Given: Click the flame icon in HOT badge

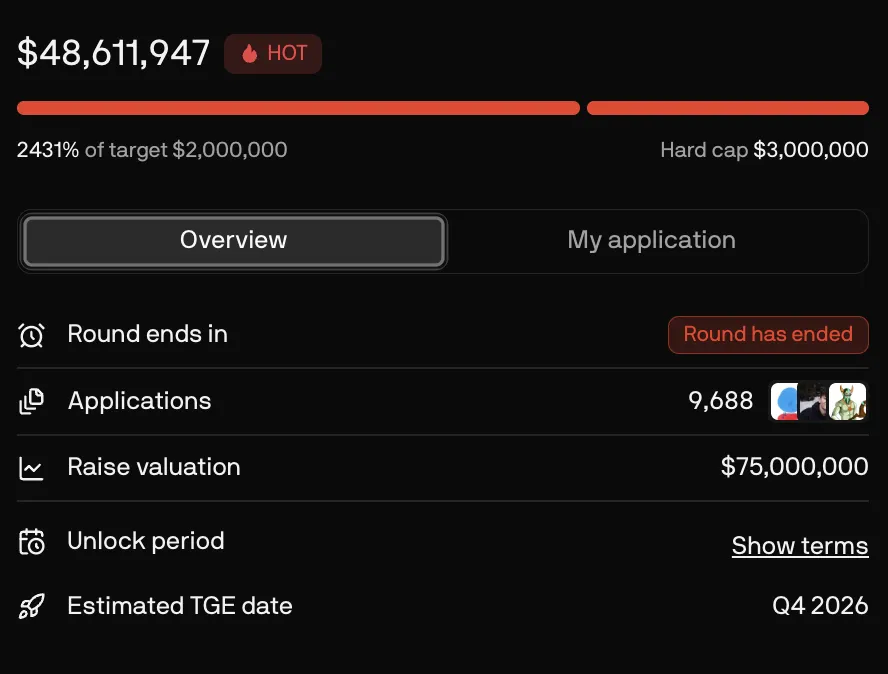Looking at the screenshot, I should coord(250,54).
